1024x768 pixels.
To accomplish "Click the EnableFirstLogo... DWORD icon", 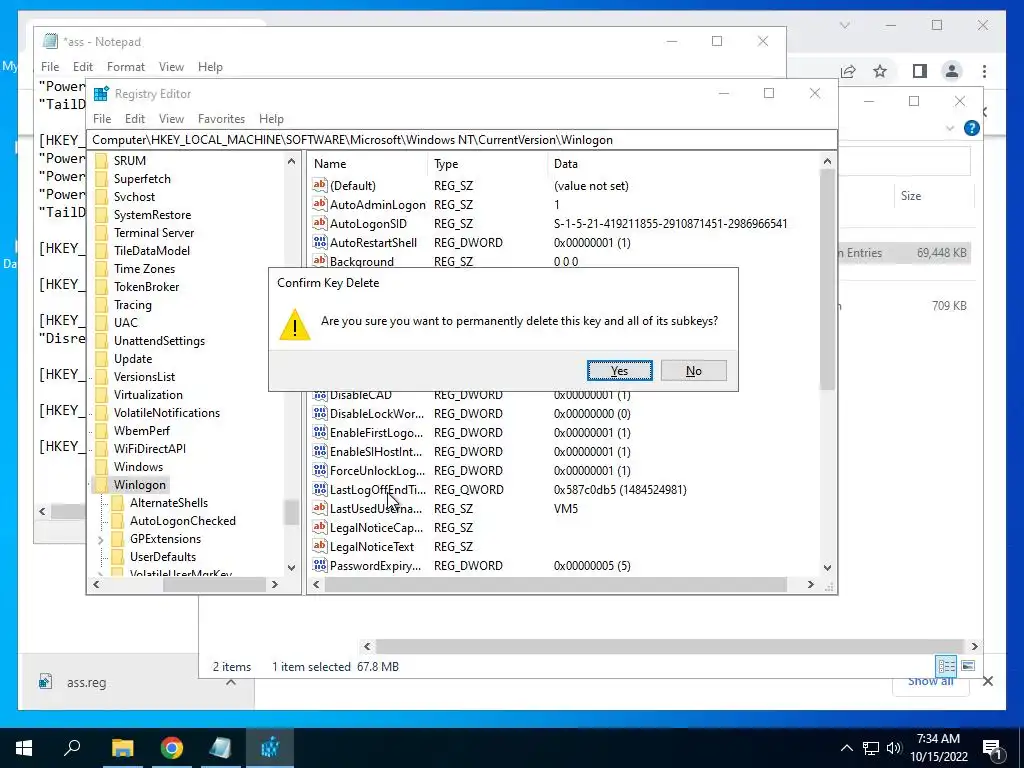I will [x=319, y=432].
